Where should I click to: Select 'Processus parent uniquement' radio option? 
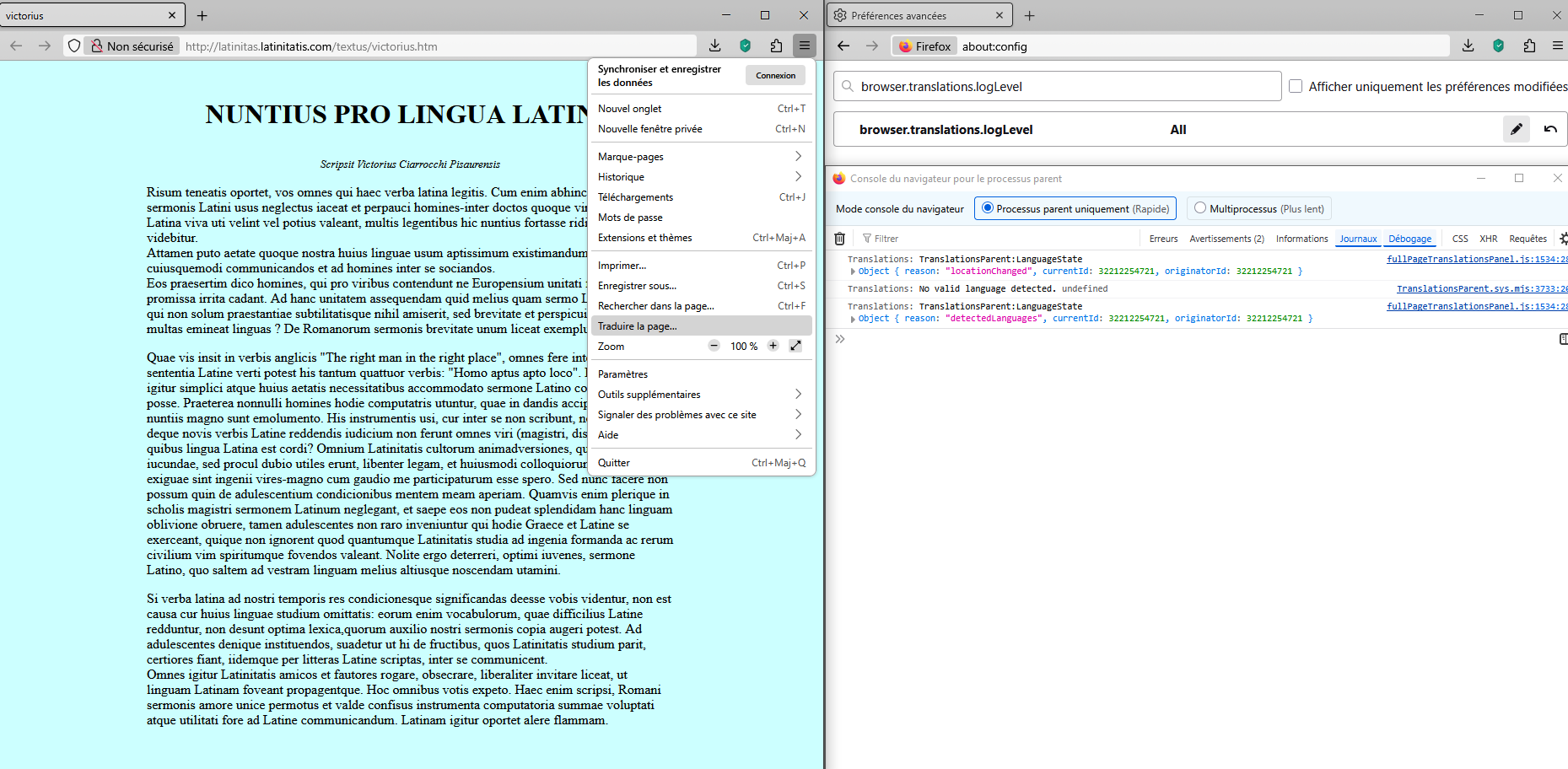[x=987, y=208]
